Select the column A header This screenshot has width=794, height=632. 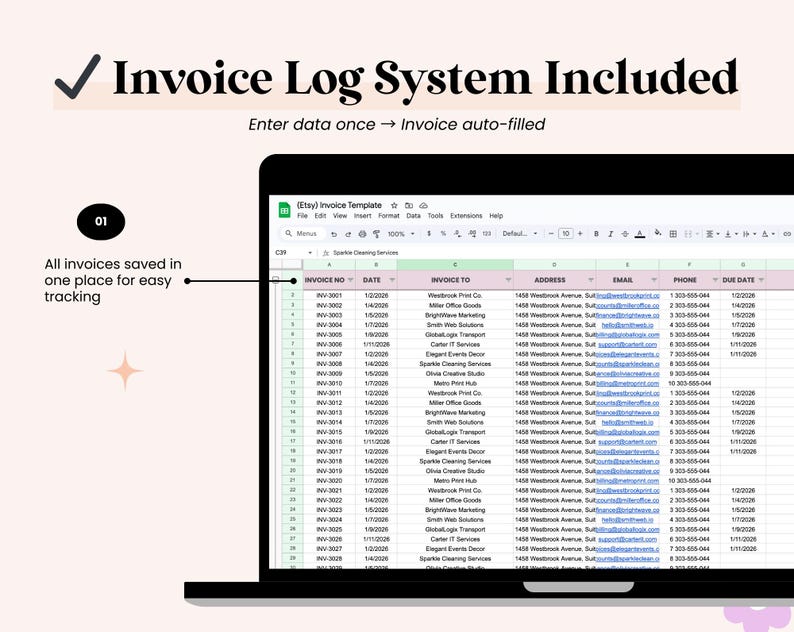coord(329,265)
